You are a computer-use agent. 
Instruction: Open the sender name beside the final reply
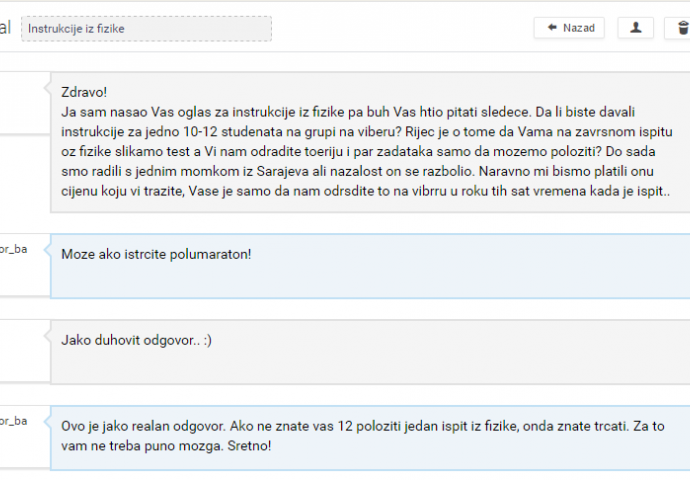(14, 420)
